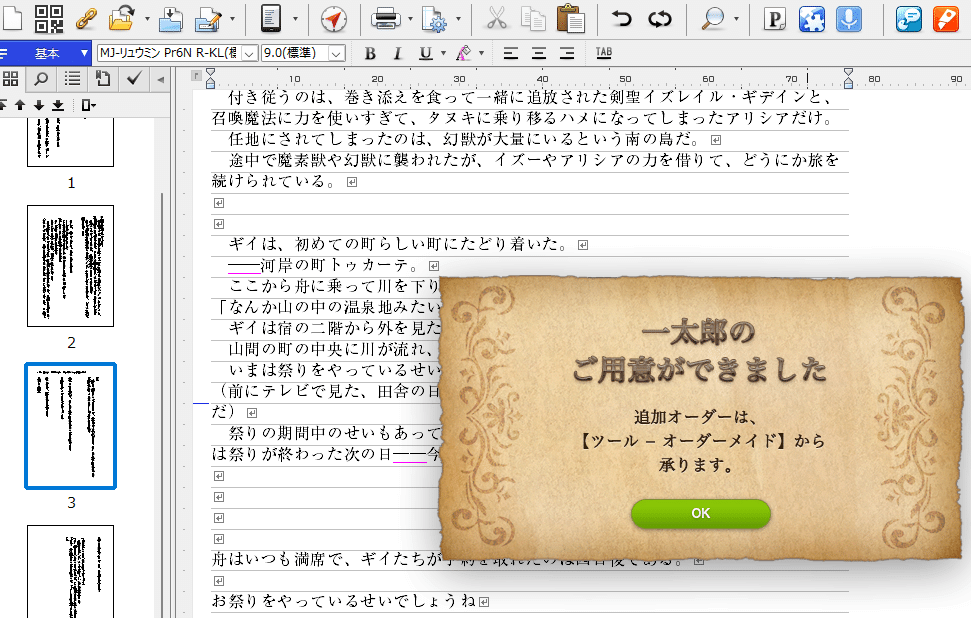Toggle underline formatting
971x618 pixels.
pyautogui.click(x=425, y=54)
